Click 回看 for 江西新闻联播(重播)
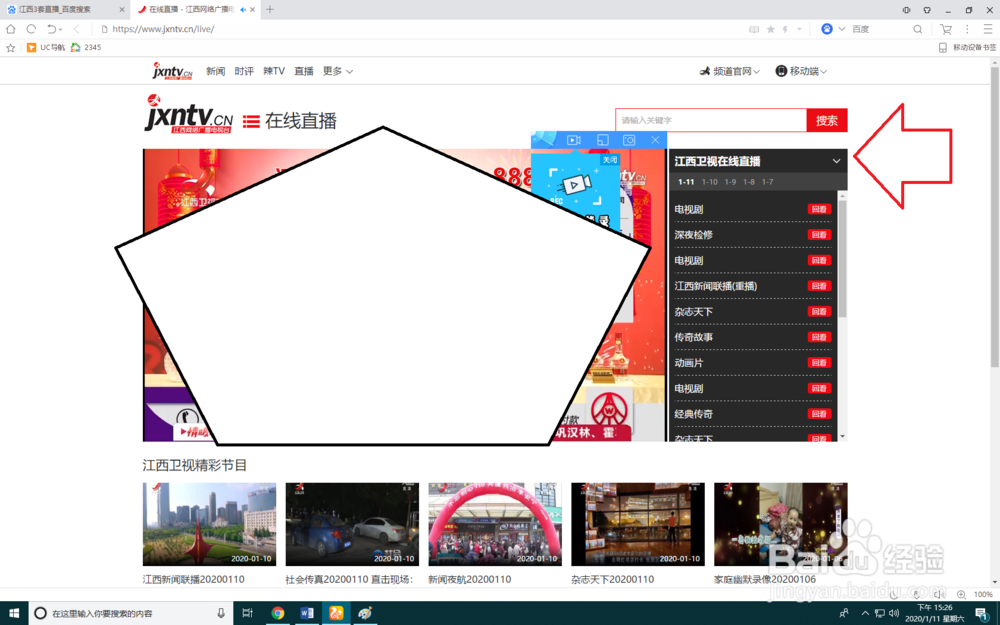1000x625 pixels. 819,286
